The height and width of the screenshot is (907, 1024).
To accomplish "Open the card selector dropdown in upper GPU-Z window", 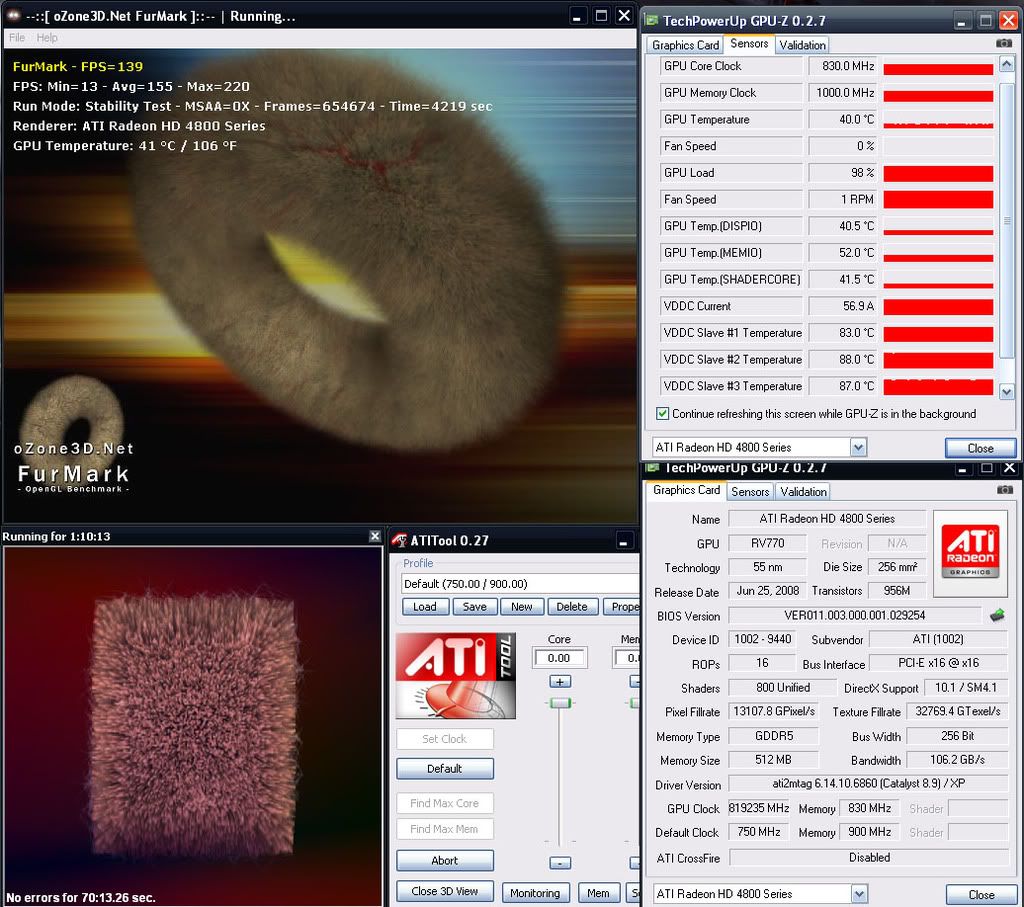I will click(858, 447).
